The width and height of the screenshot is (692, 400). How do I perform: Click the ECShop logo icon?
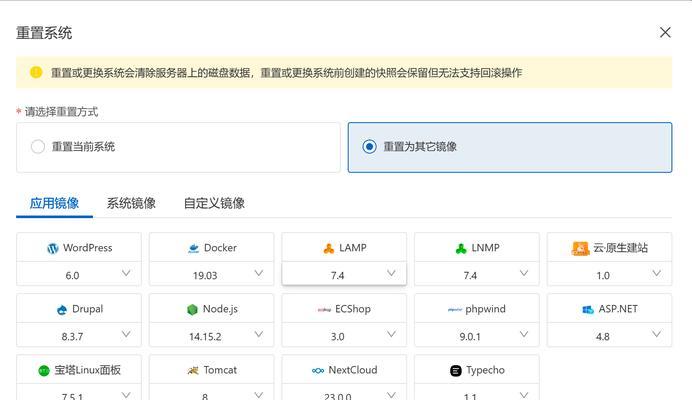pos(324,309)
